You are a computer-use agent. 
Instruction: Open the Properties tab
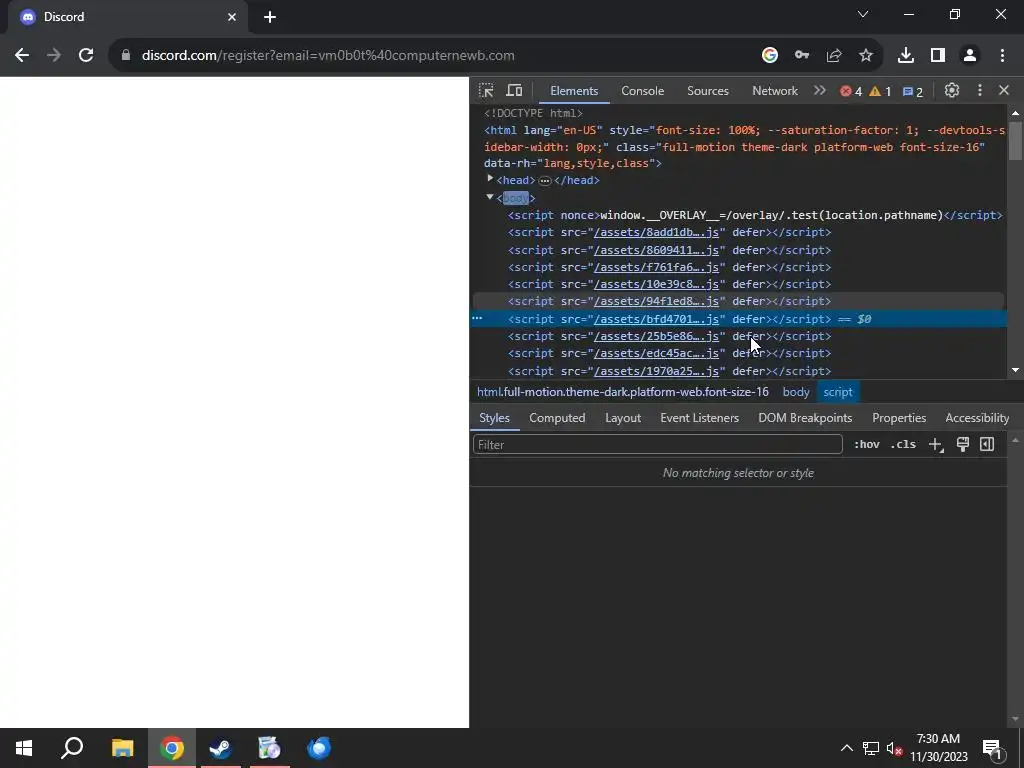click(899, 418)
